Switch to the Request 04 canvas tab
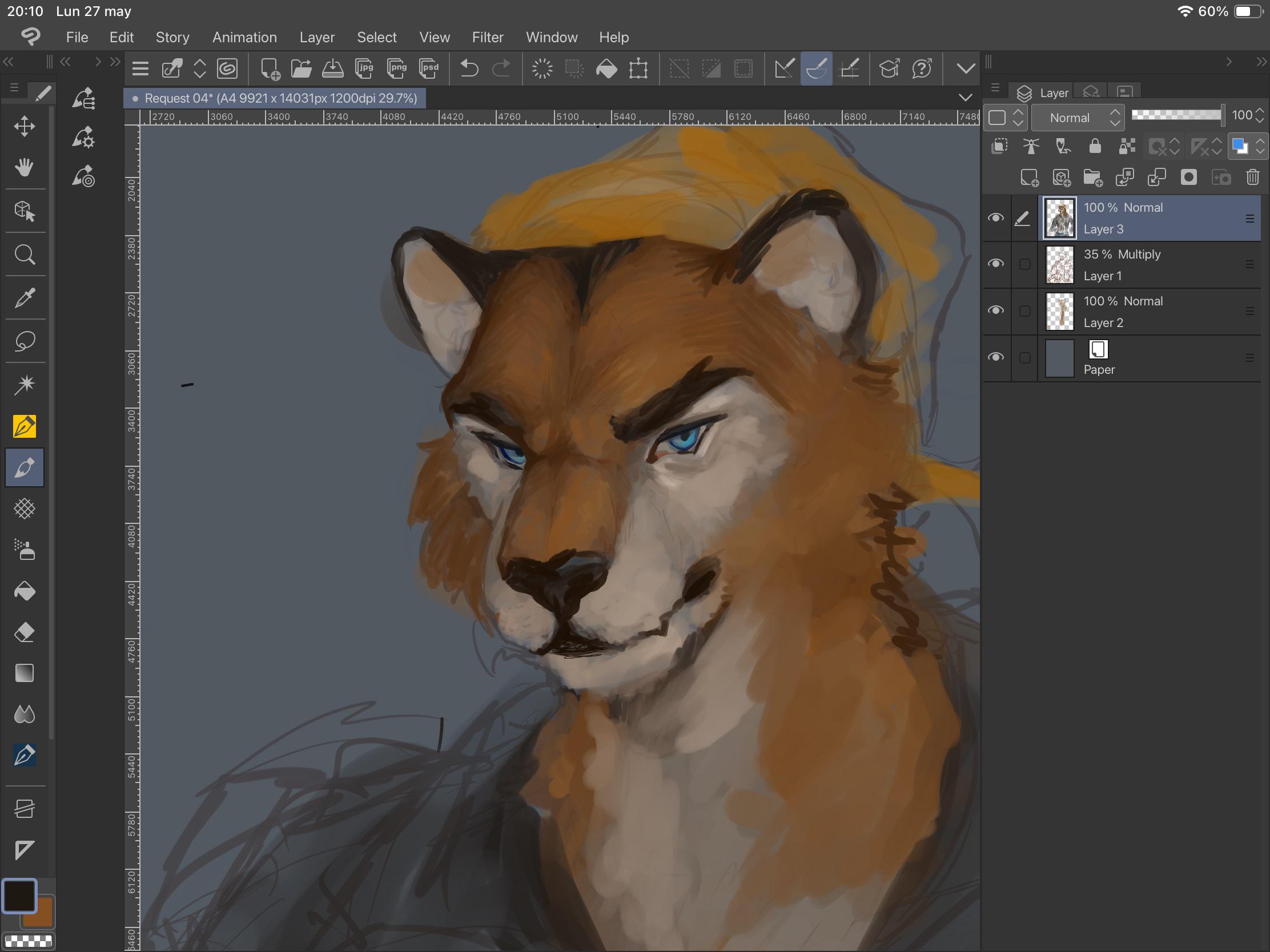The height and width of the screenshot is (952, 1270). pos(276,98)
